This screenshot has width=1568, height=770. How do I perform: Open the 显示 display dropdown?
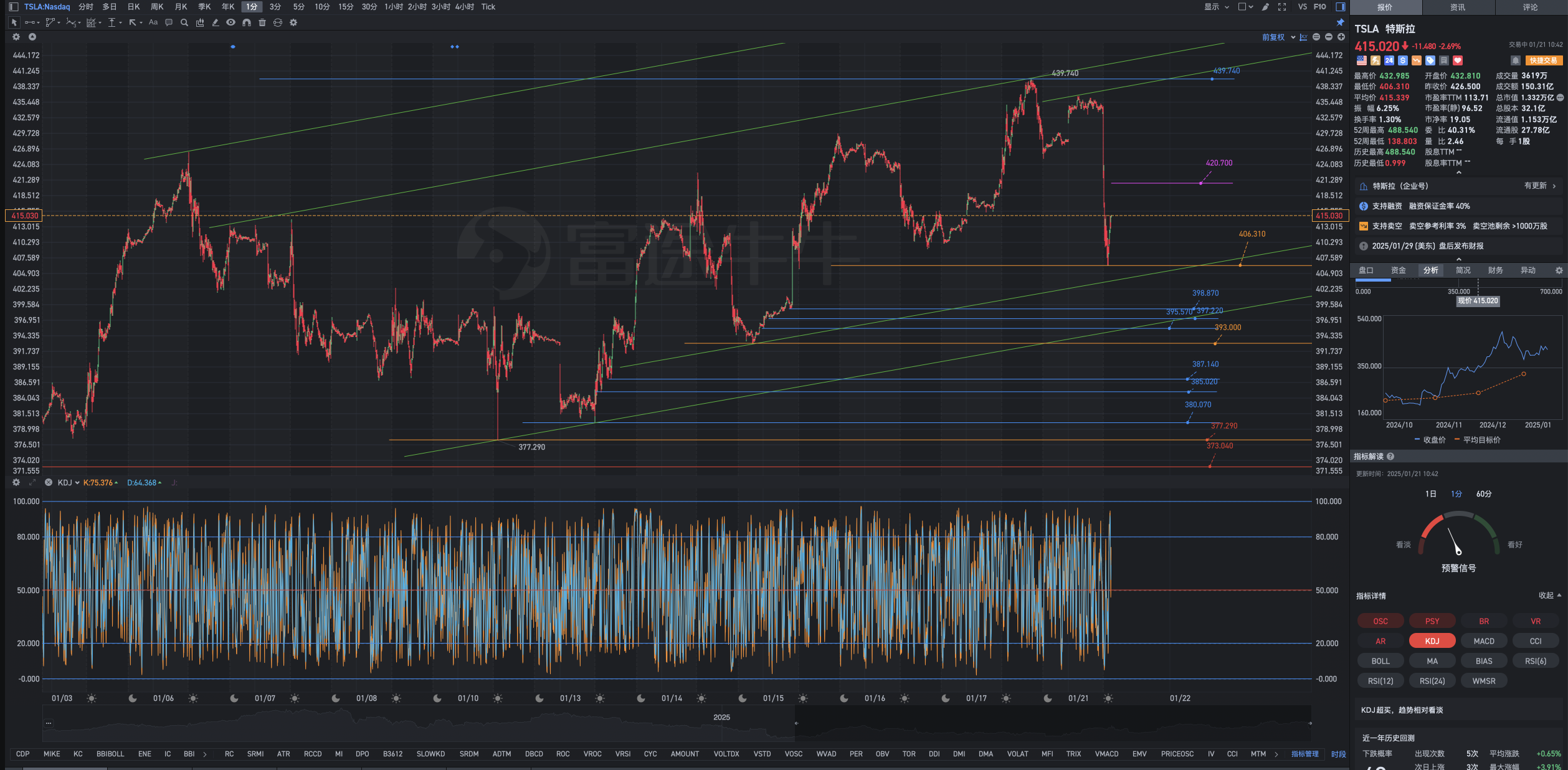coord(1216,7)
